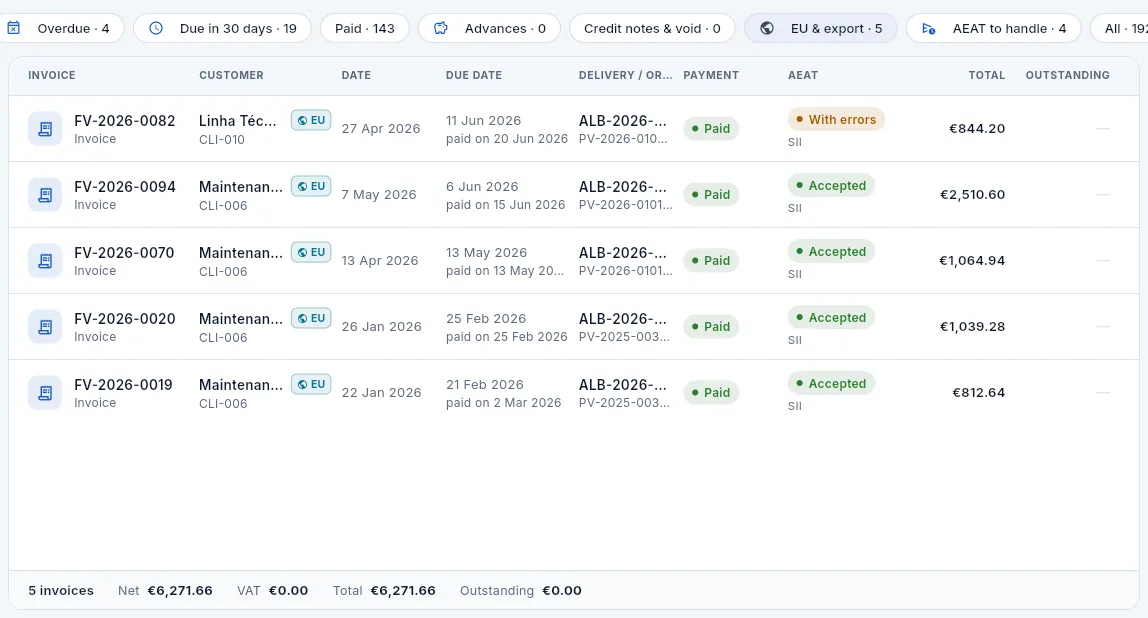Click the invoice icon for FV-2026-0094
The width and height of the screenshot is (1148, 618).
pos(45,195)
